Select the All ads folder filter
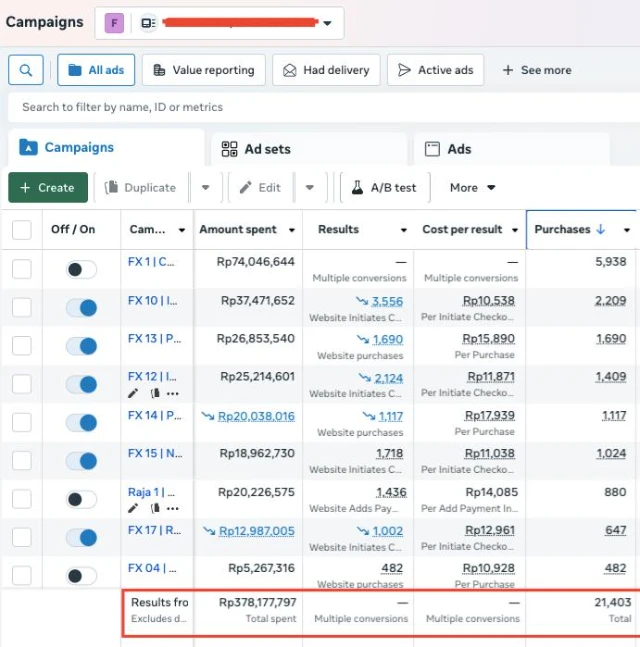The width and height of the screenshot is (640, 647). [96, 70]
